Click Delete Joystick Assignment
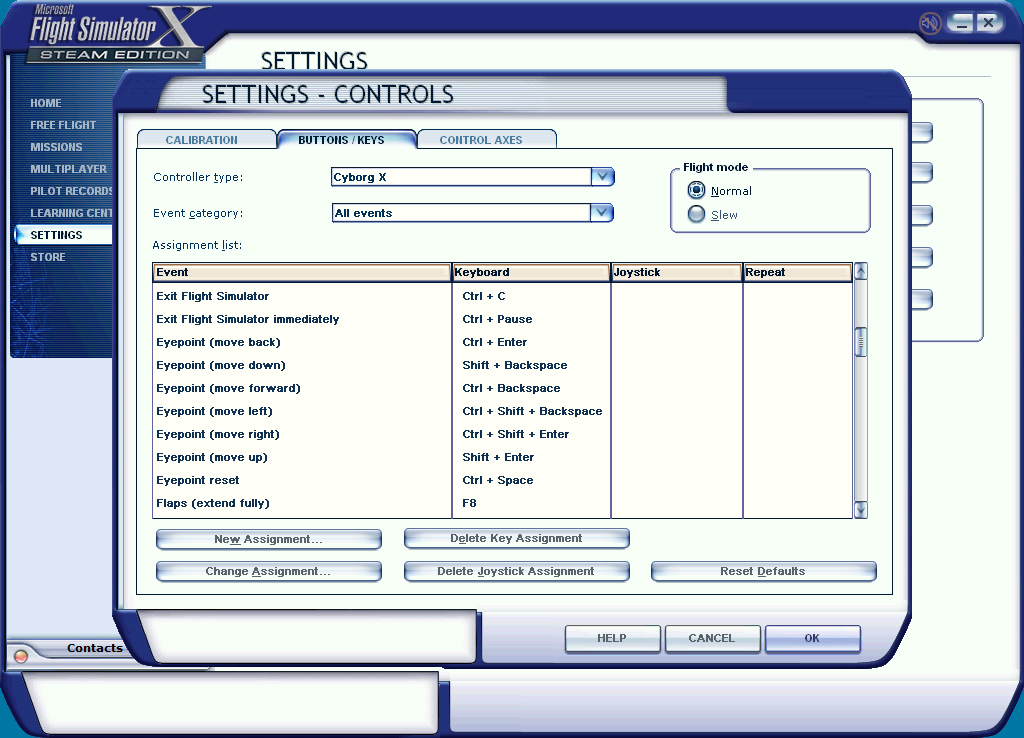 [x=517, y=571]
